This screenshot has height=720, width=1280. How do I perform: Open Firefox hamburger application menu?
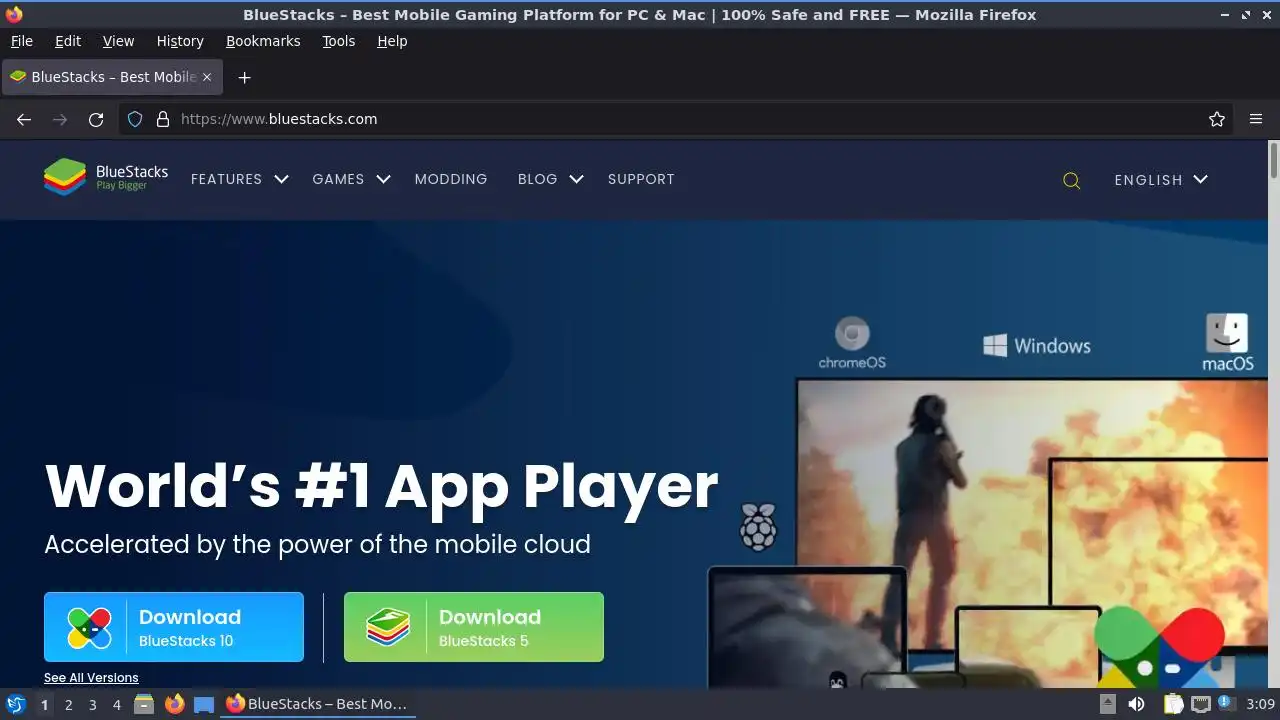click(1256, 119)
